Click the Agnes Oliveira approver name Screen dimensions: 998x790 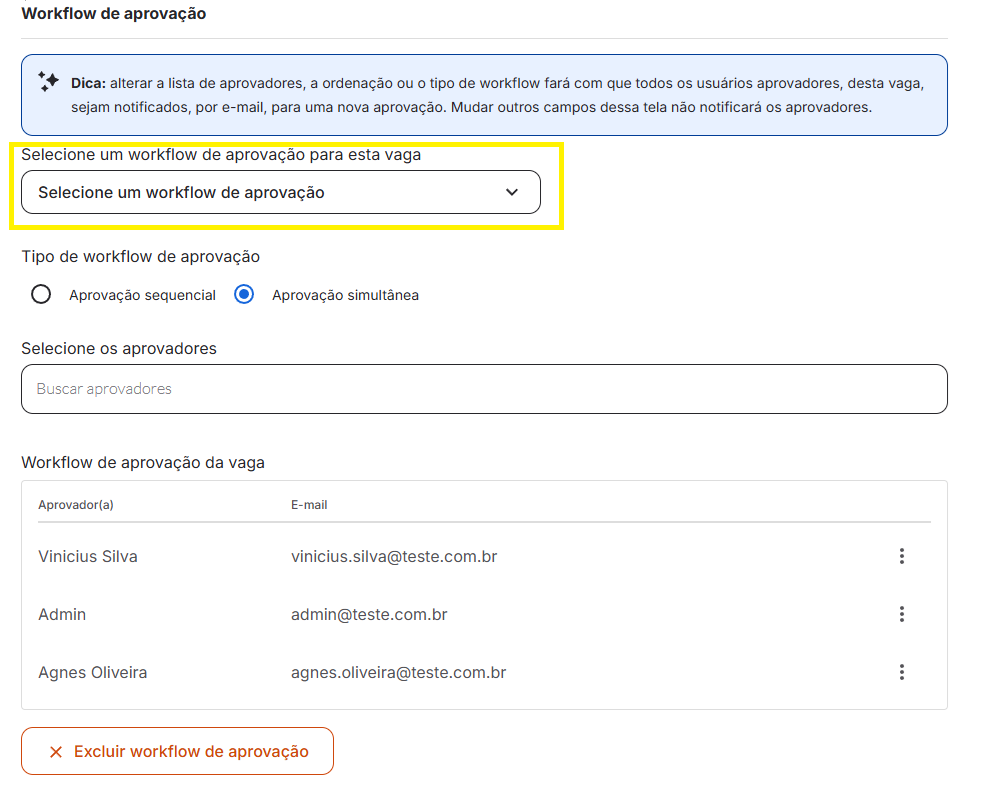pos(92,672)
